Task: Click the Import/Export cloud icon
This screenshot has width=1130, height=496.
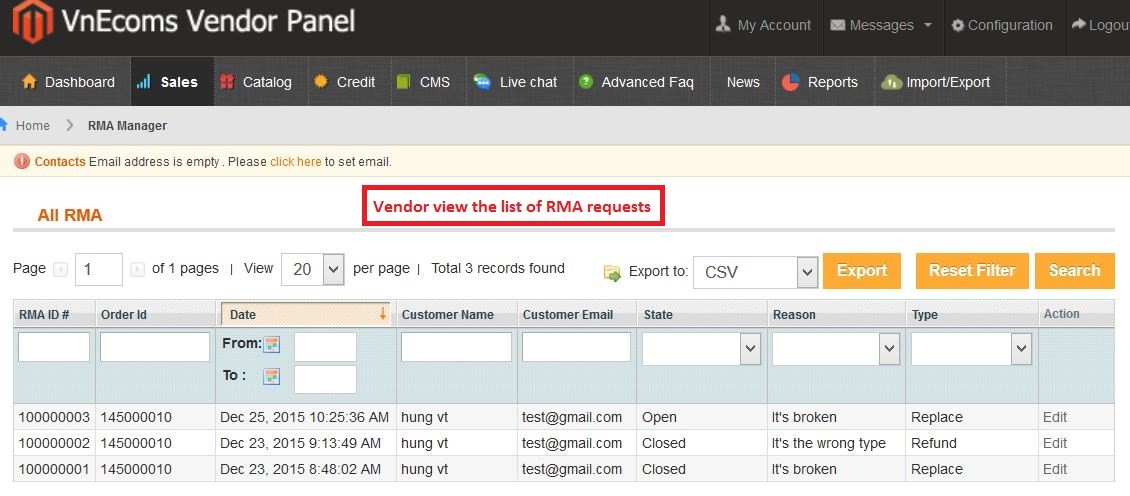Action: coord(891,82)
